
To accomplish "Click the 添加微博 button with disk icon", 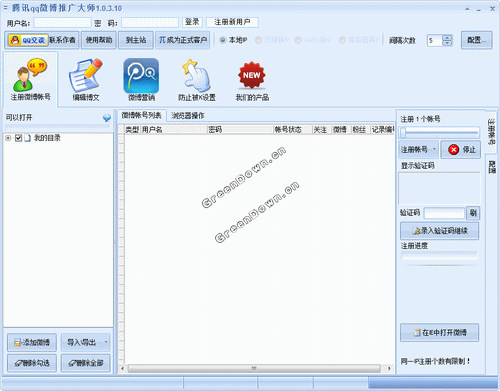I will (x=32, y=342).
